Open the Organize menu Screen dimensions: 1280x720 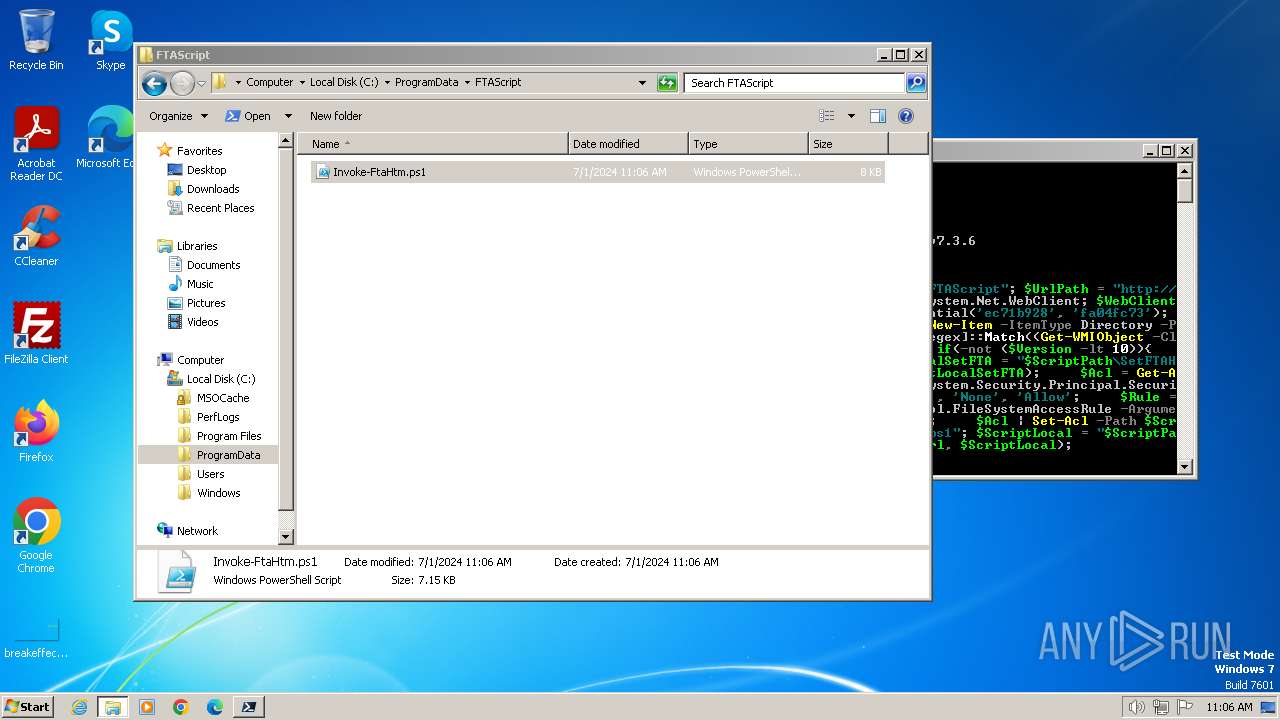(178, 116)
